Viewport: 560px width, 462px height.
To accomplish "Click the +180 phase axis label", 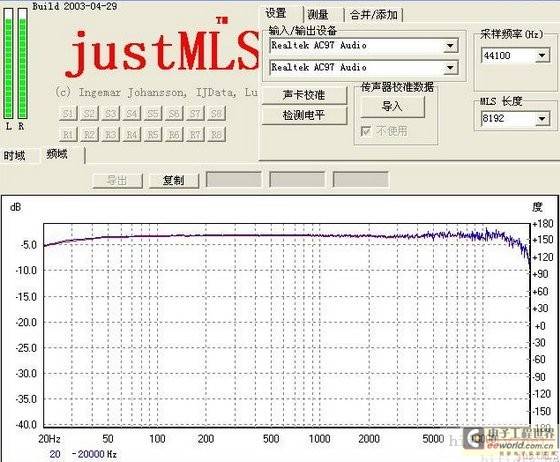I will click(543, 224).
